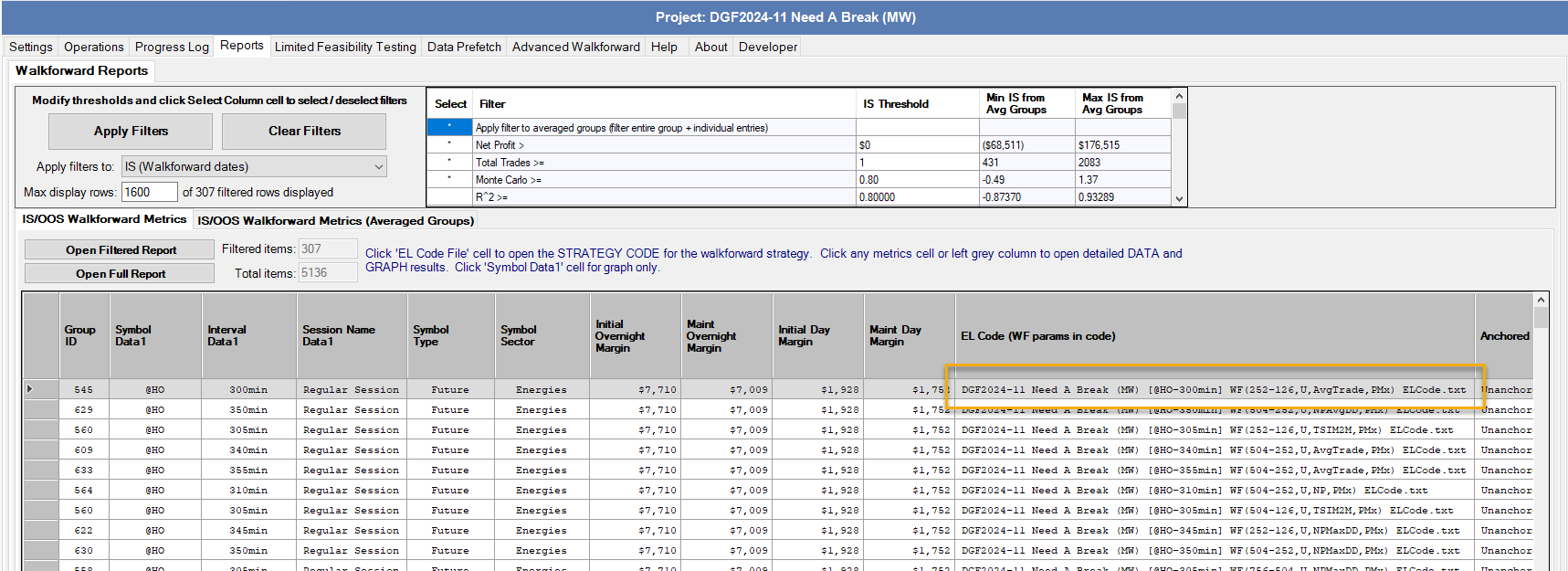Screen dimensions: 1568x571
Task: Click the Apply Filters button
Action: point(131,132)
